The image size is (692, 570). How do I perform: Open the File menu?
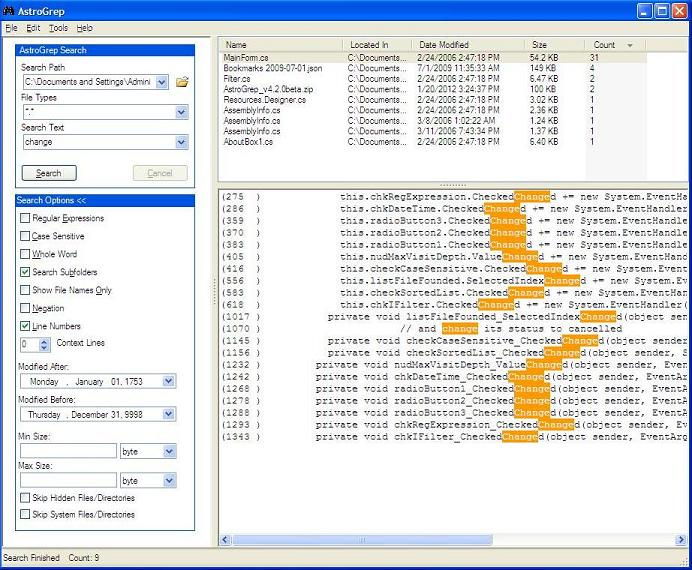coord(11,28)
